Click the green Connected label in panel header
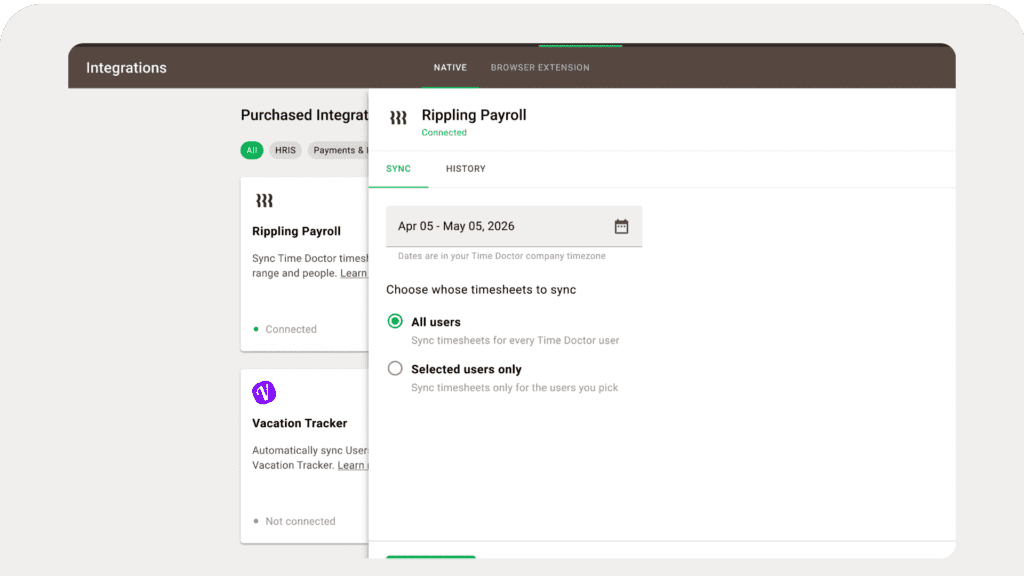The height and width of the screenshot is (576, 1024). pos(444,133)
